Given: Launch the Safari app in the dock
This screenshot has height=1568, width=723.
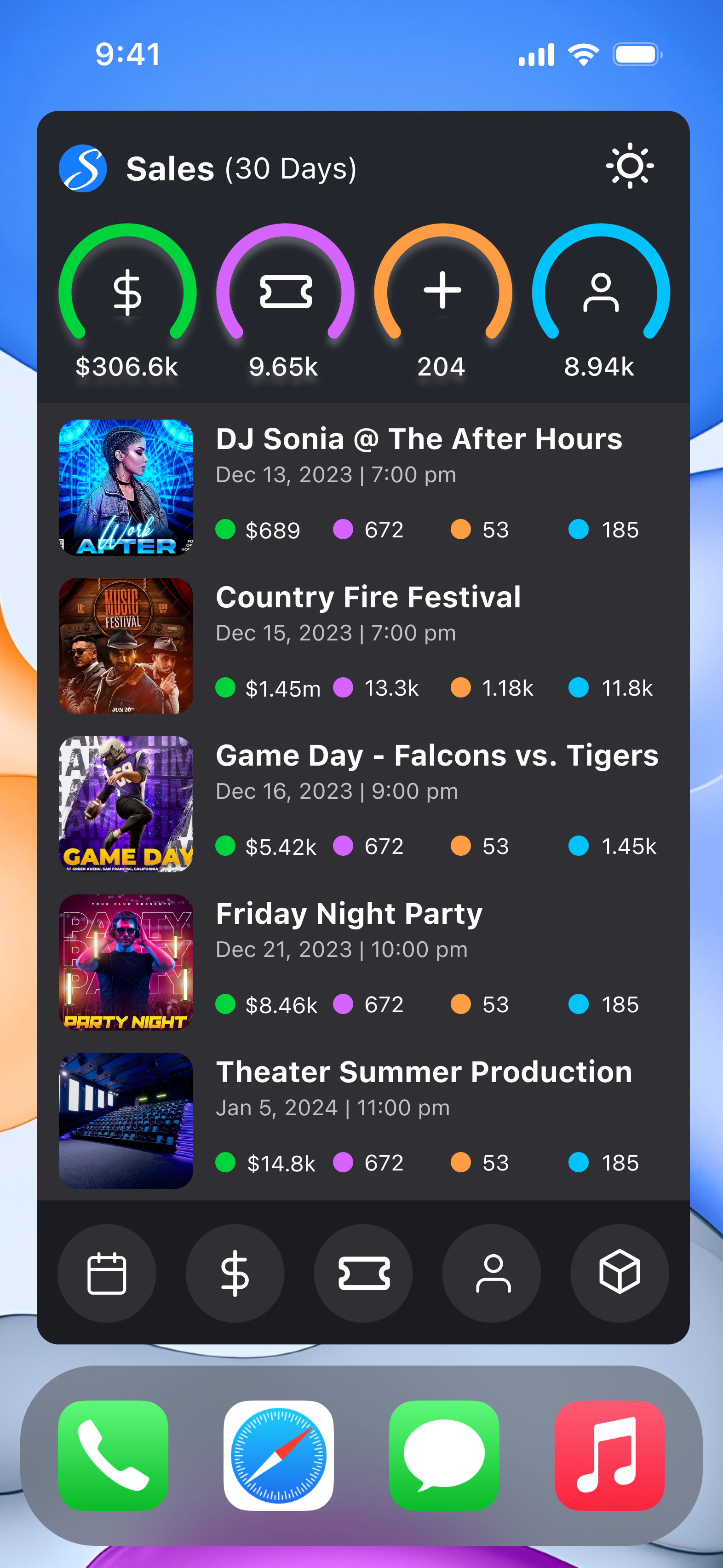Looking at the screenshot, I should pos(279,1455).
